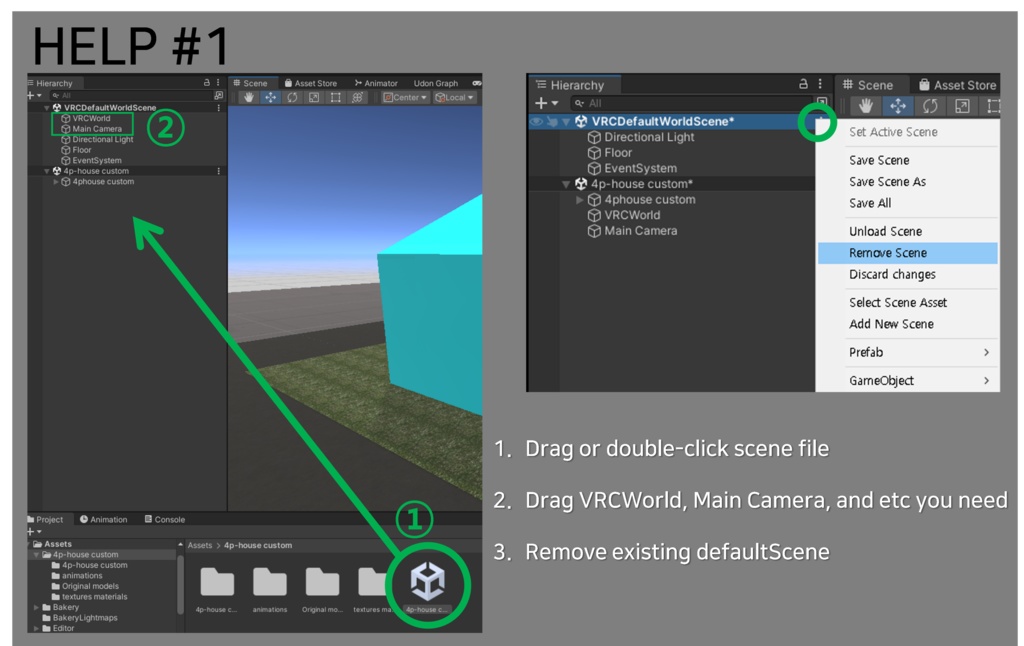
Task: Open Hierarchy panel options menu in right screenshot
Action: click(820, 84)
